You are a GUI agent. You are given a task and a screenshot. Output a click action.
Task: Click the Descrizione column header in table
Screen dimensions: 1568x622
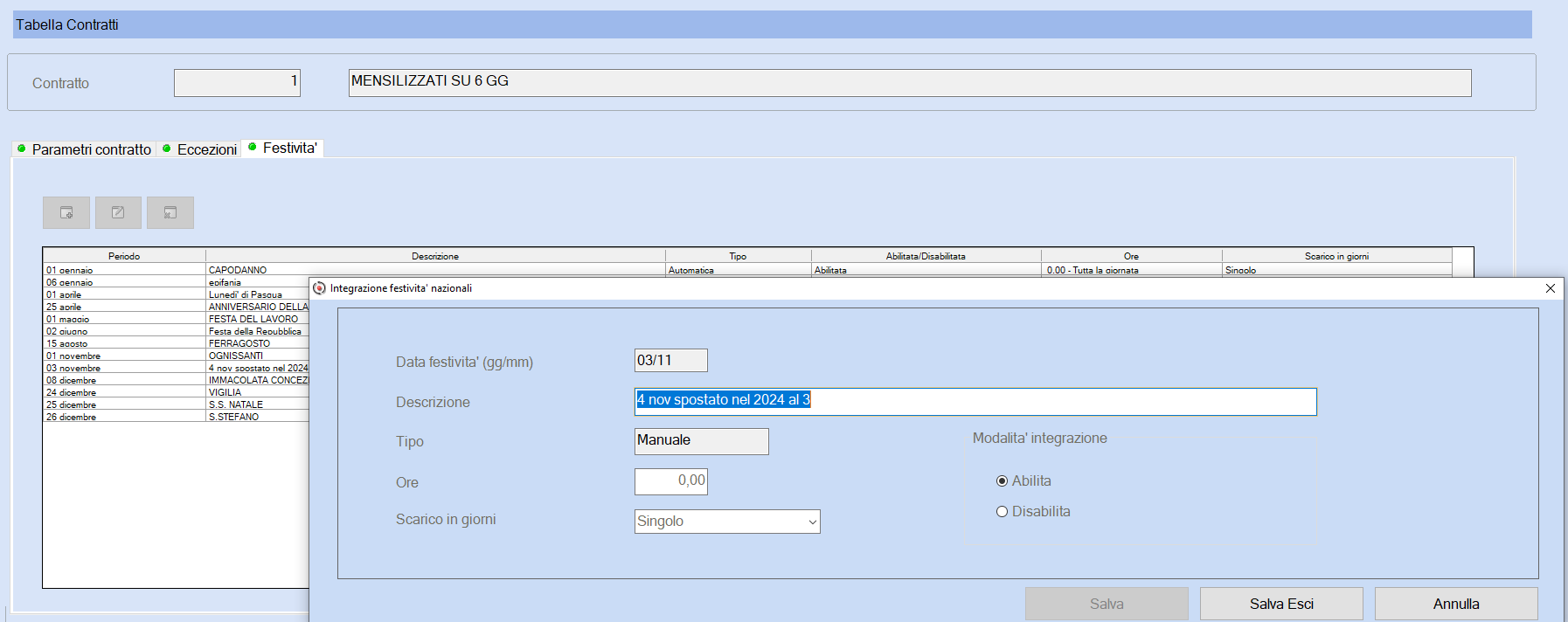[435, 256]
